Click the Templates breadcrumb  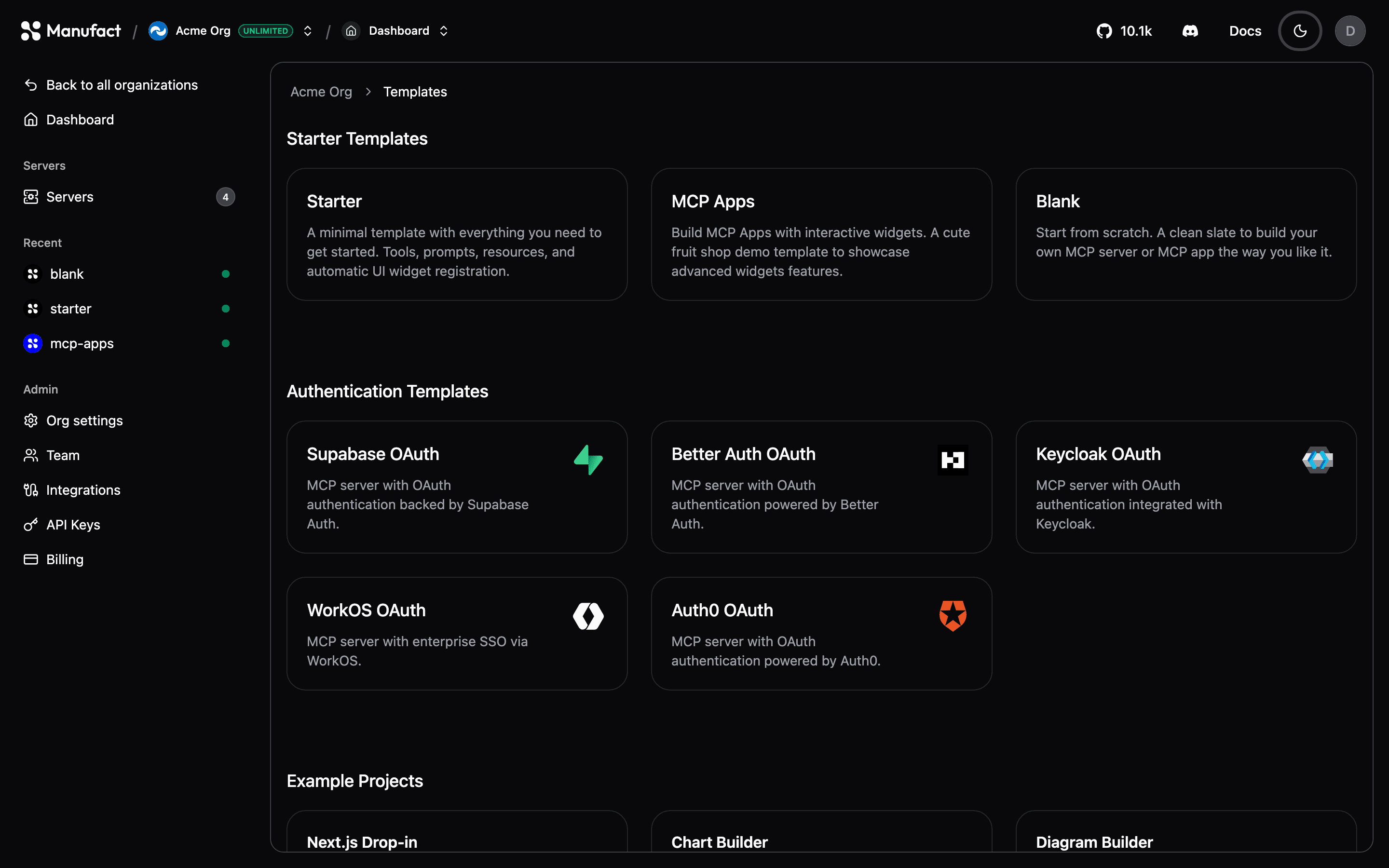(415, 92)
